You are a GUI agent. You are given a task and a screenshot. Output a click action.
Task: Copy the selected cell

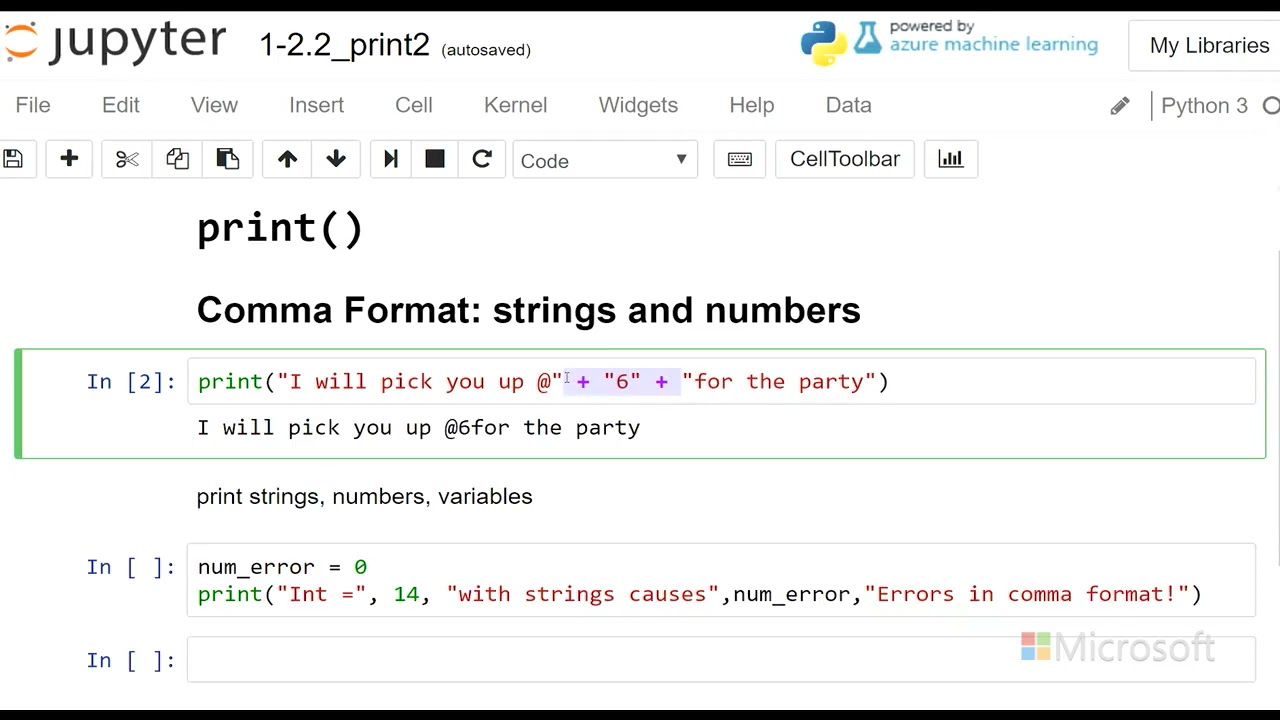point(177,159)
